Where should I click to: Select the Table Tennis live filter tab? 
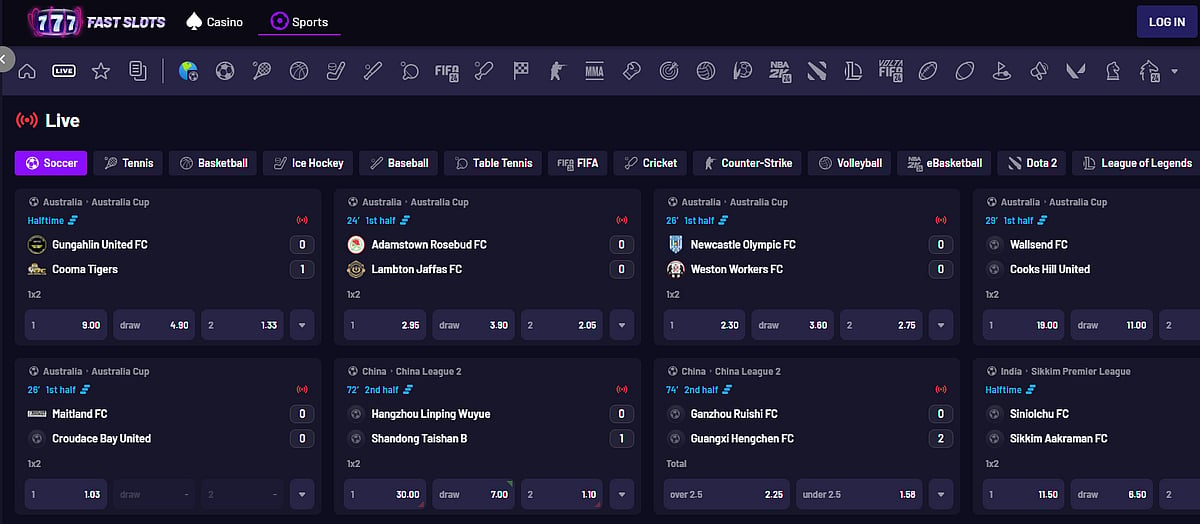click(493, 163)
